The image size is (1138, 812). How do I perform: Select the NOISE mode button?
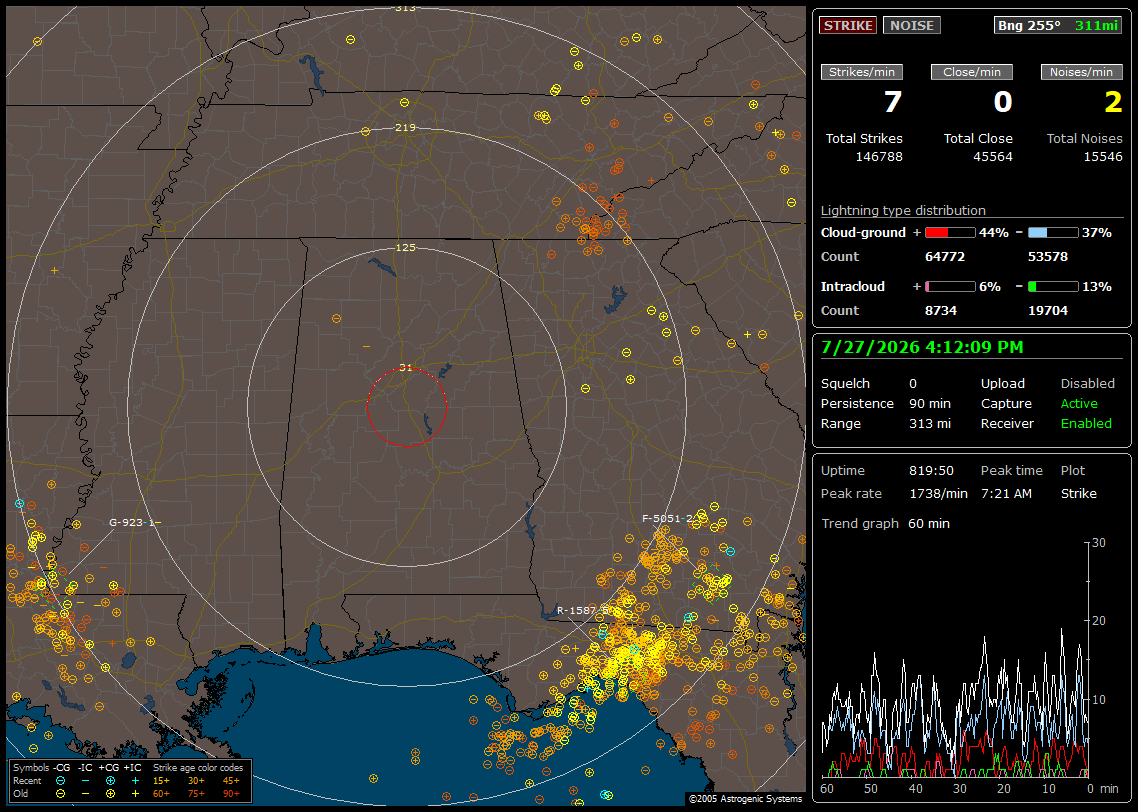[x=912, y=25]
